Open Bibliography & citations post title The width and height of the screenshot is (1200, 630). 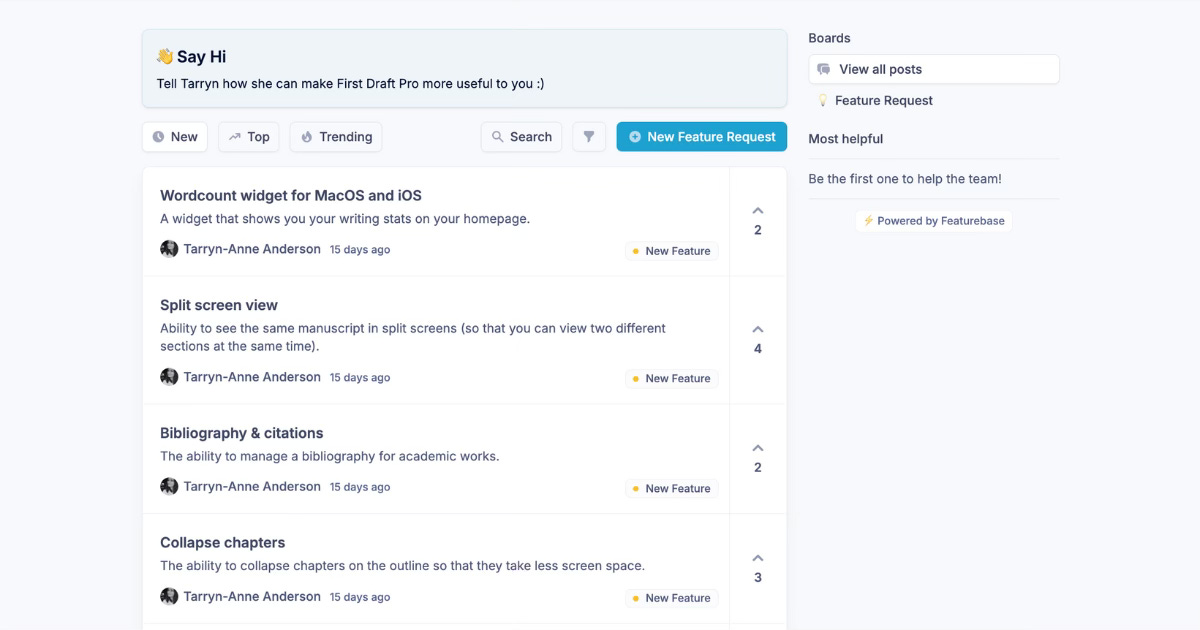(242, 433)
